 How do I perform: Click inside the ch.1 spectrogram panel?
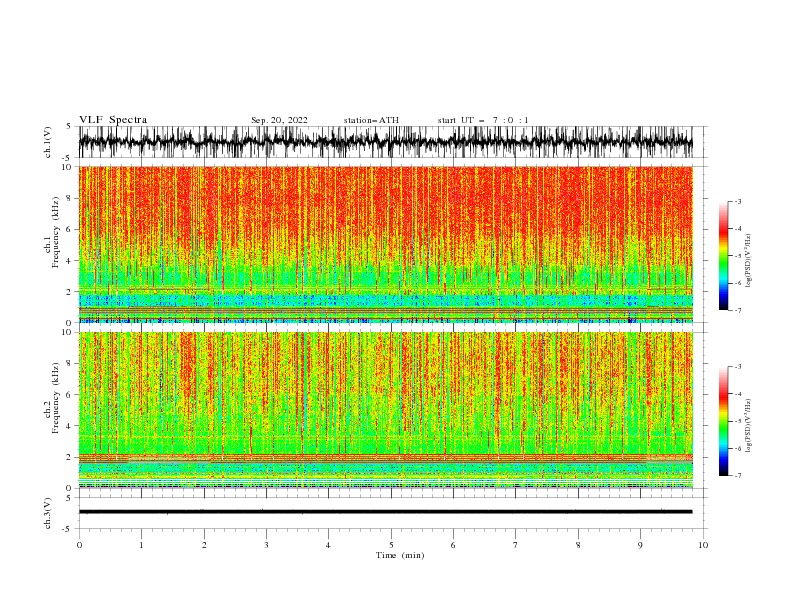click(x=385, y=244)
